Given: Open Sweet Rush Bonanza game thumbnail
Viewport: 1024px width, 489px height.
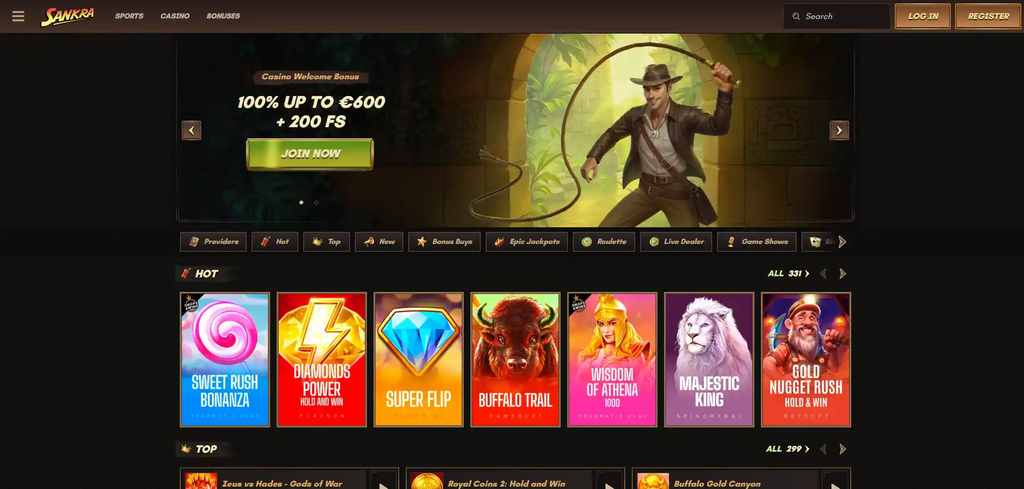Looking at the screenshot, I should [225, 360].
